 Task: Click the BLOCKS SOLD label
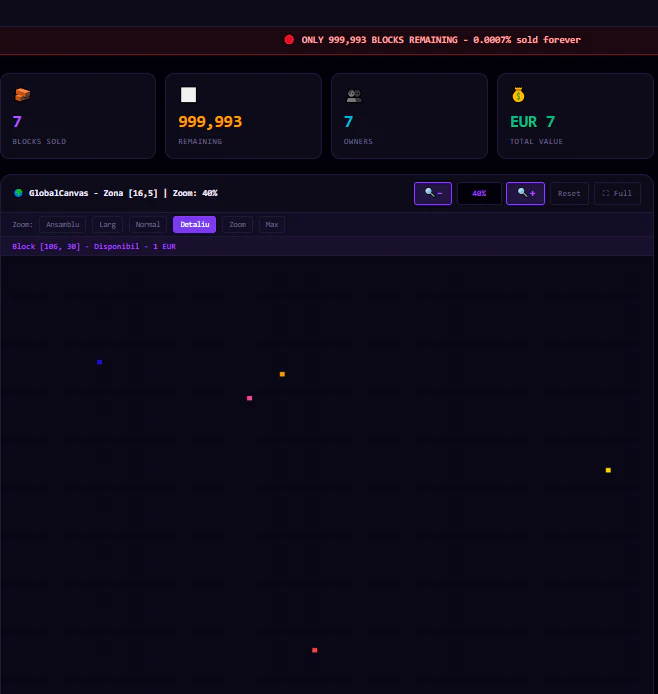point(39,142)
